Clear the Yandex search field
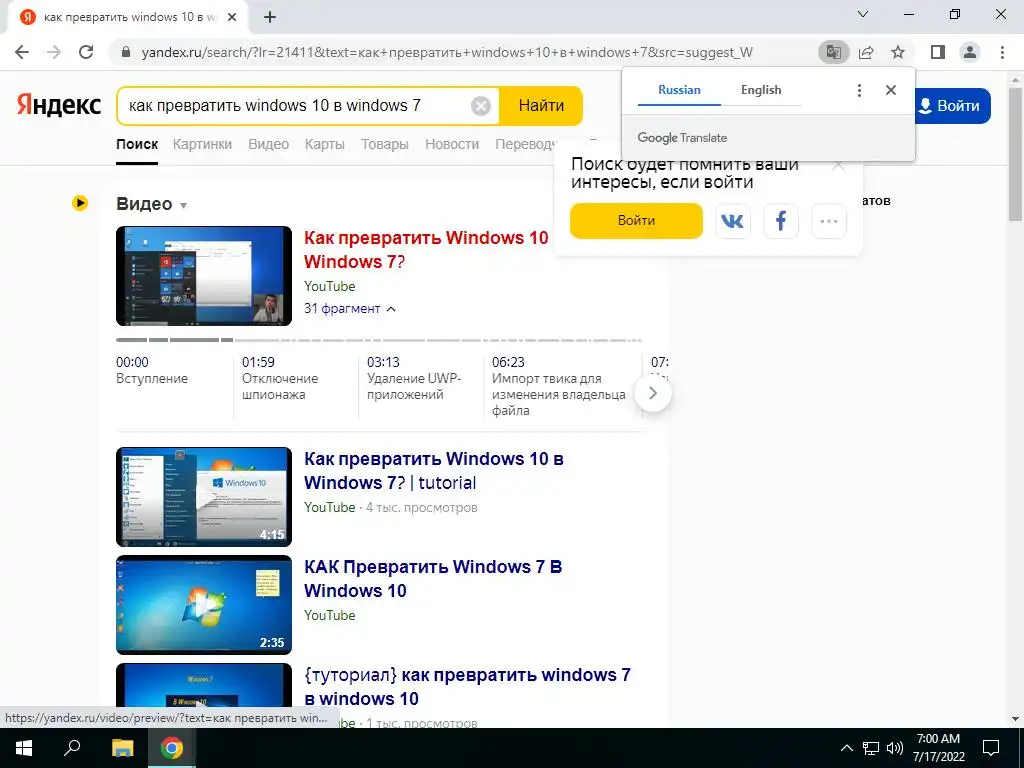 481,106
